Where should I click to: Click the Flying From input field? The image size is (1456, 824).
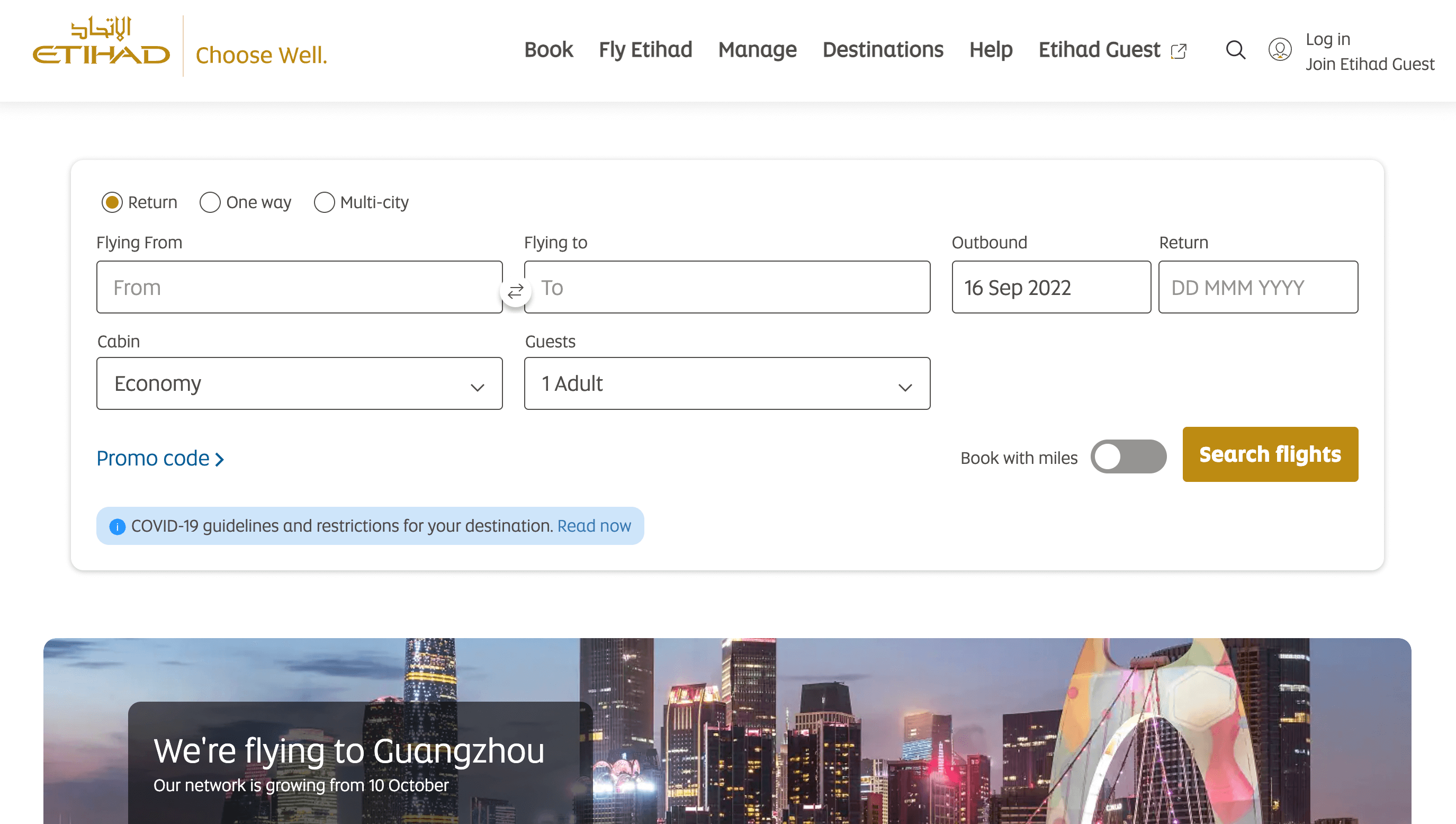point(299,287)
